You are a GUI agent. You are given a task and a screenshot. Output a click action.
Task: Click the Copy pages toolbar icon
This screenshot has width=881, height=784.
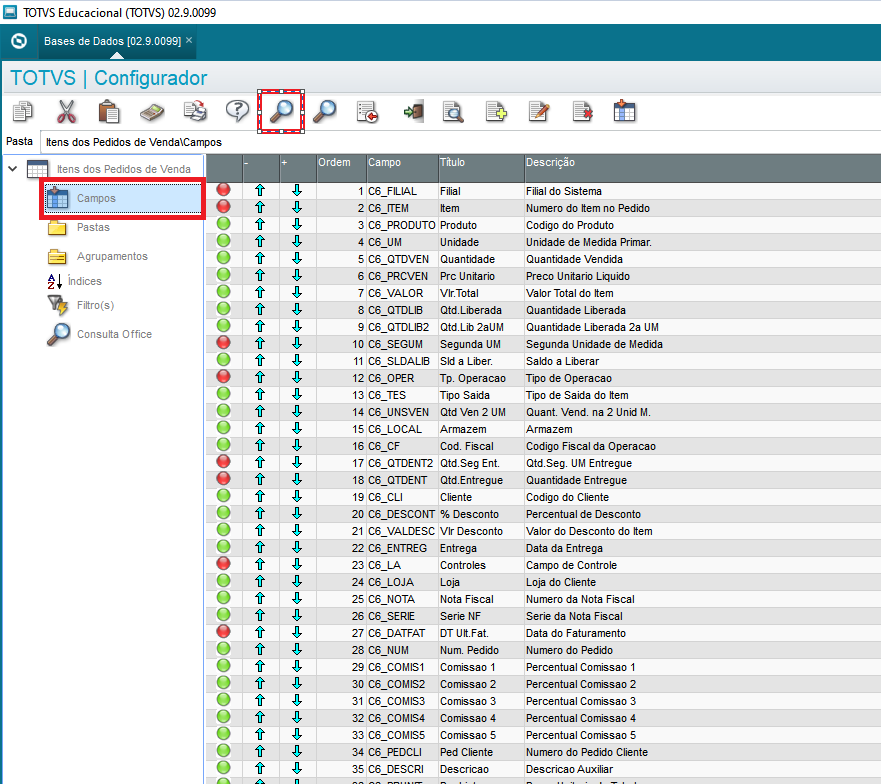click(23, 111)
